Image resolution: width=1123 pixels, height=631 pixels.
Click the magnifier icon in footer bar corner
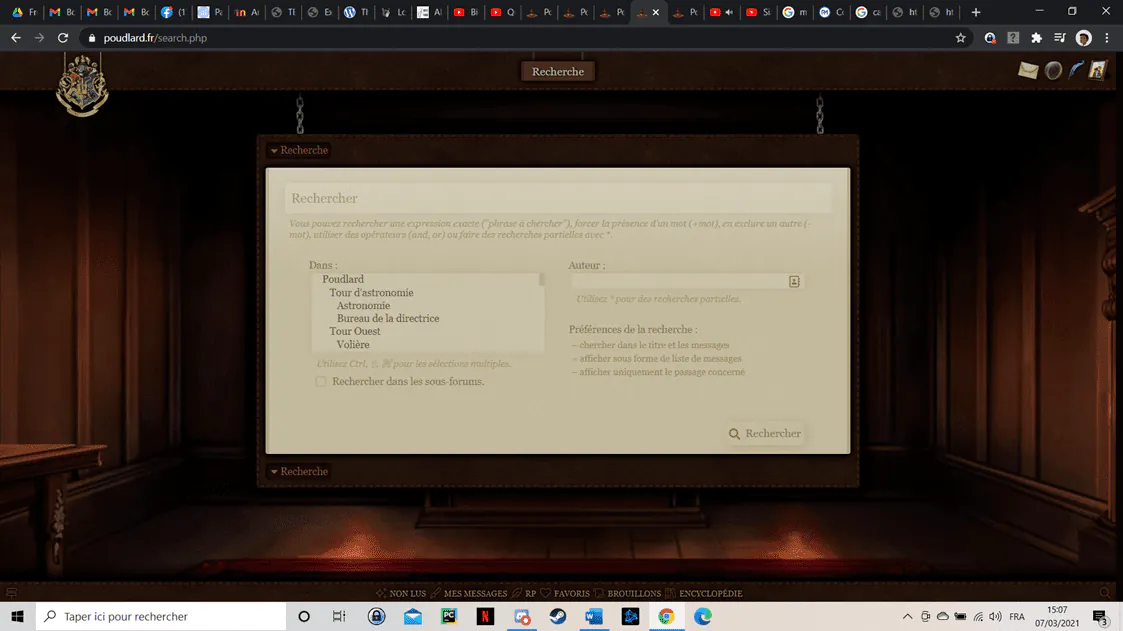tap(1104, 593)
